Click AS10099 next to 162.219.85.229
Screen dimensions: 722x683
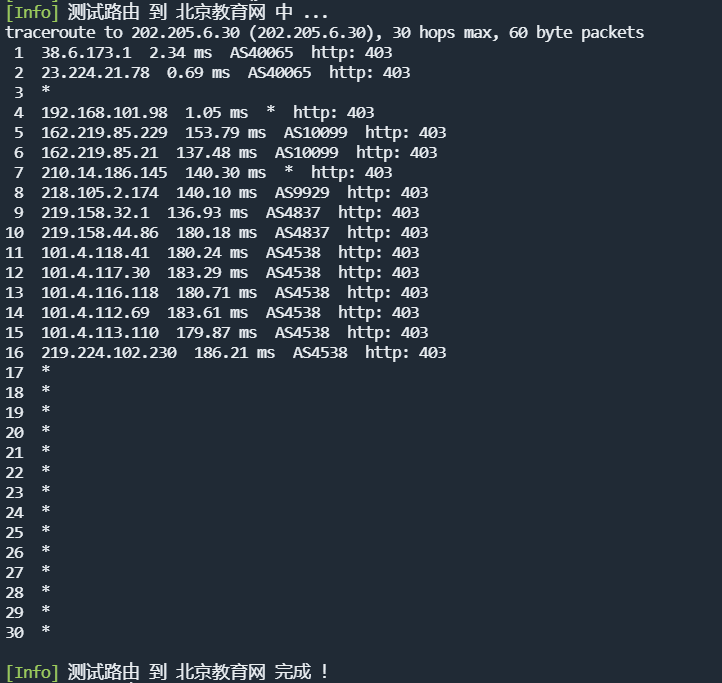tap(315, 133)
